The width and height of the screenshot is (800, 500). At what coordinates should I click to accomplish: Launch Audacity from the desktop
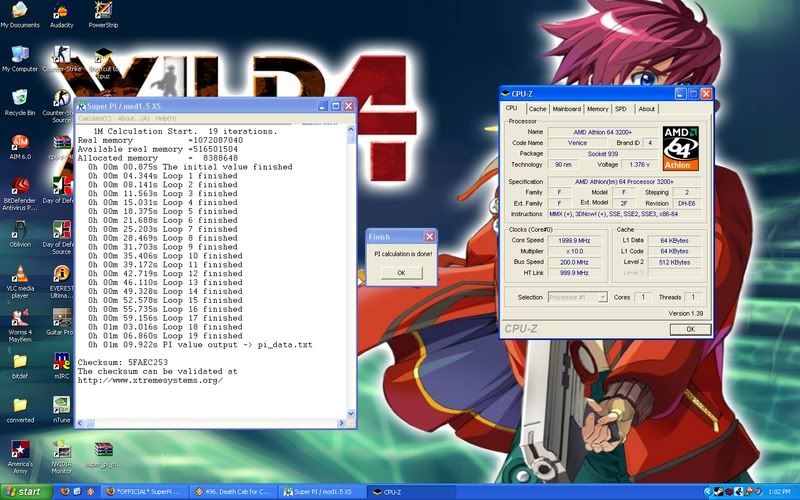click(62, 15)
